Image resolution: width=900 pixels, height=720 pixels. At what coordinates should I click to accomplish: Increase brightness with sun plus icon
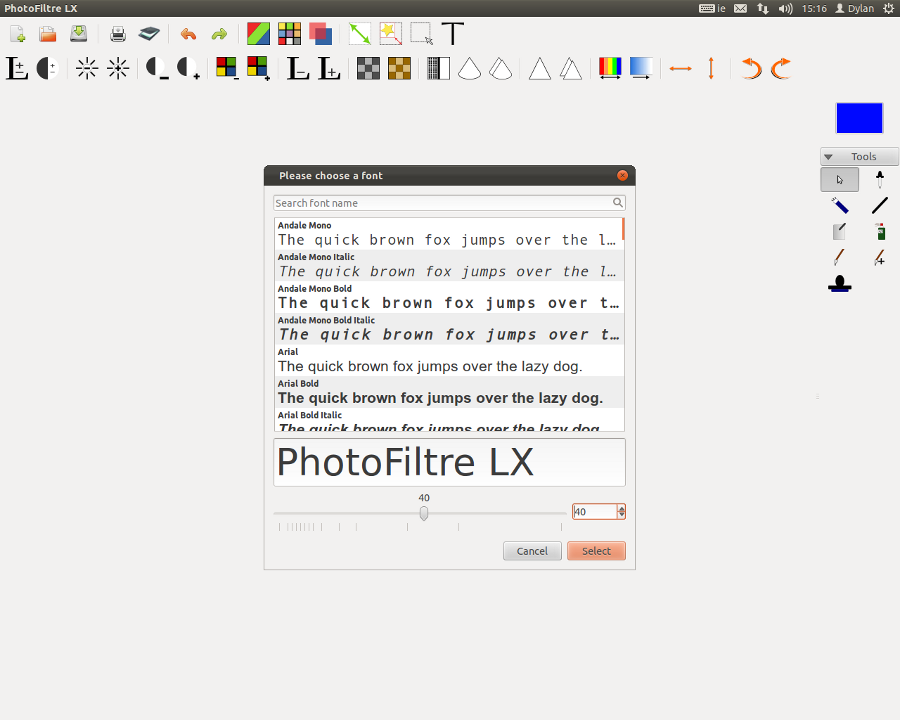[x=118, y=68]
